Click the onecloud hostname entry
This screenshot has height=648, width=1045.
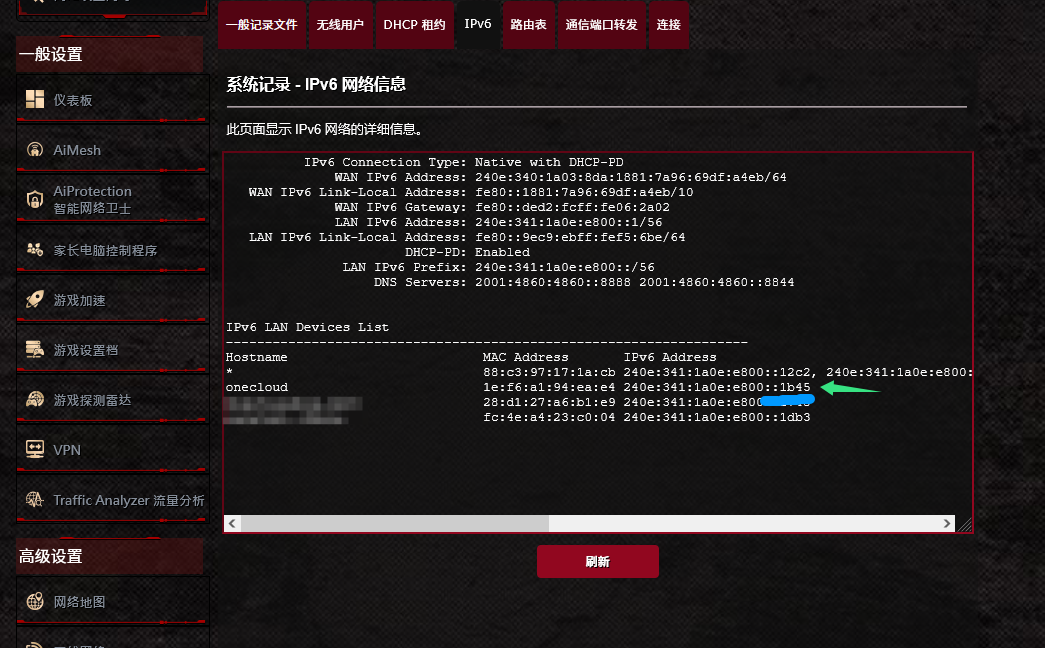tap(257, 387)
